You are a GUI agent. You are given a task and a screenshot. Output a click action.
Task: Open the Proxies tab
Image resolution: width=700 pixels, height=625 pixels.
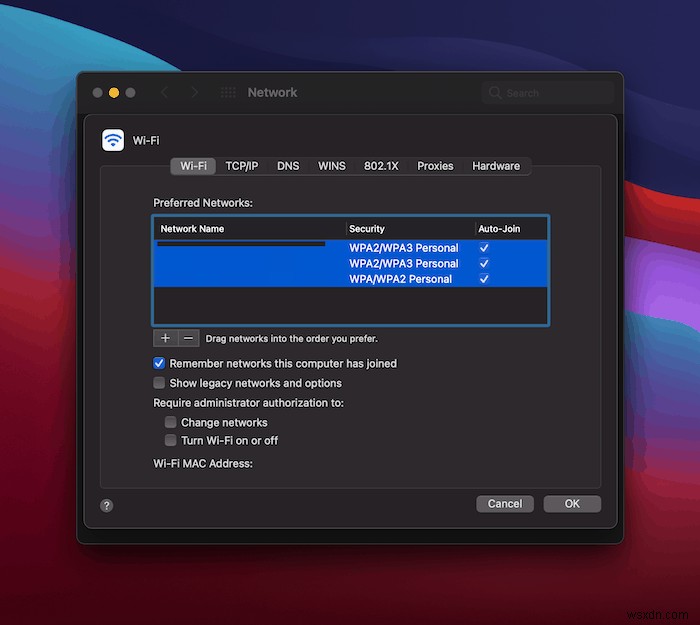click(x=435, y=166)
